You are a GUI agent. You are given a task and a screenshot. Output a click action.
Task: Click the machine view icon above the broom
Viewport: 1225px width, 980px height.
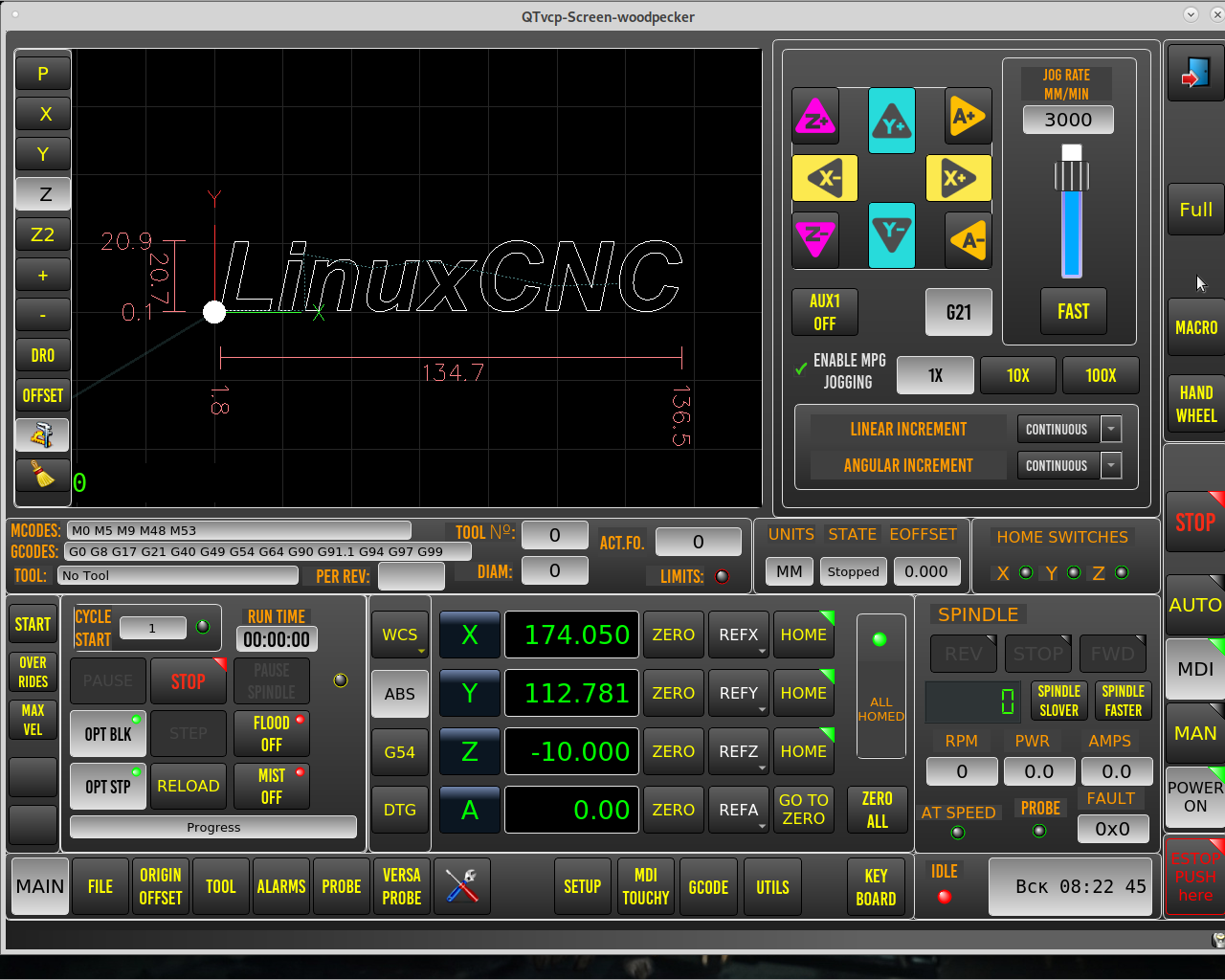43,435
